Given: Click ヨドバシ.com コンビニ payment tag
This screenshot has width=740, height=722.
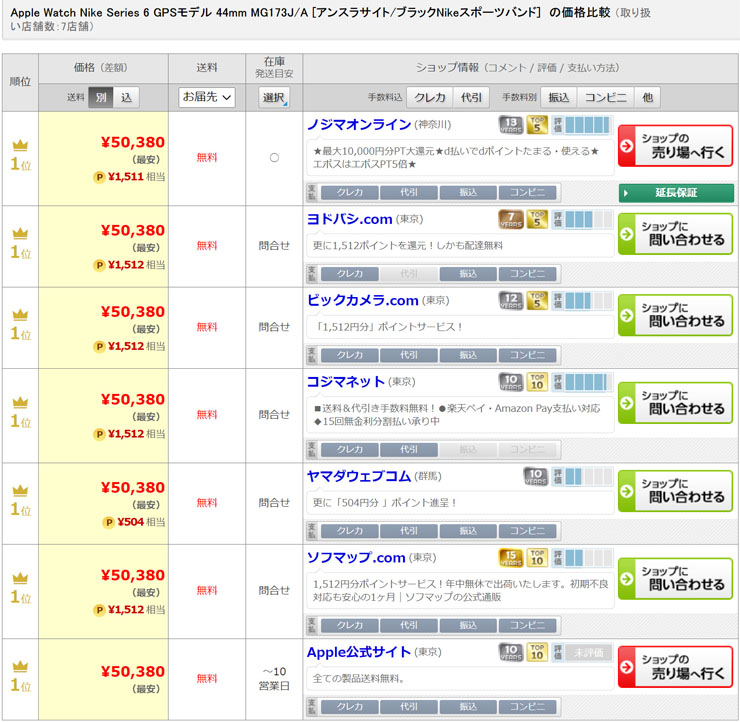Looking at the screenshot, I should pyautogui.click(x=527, y=274).
